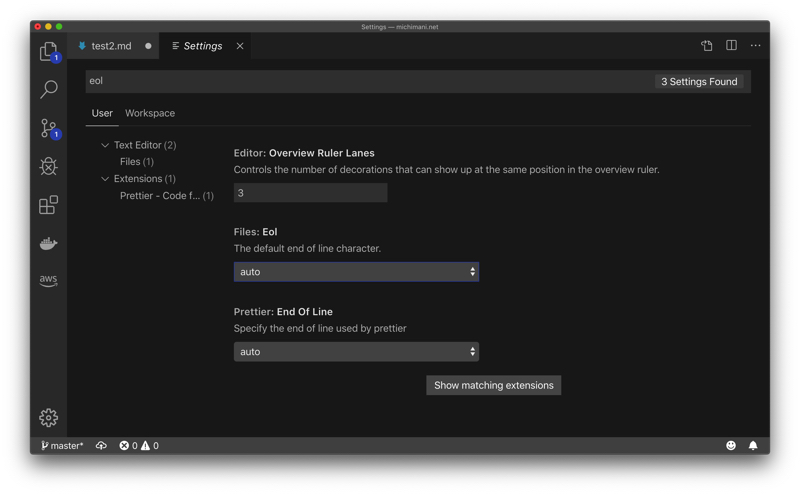This screenshot has height=494, width=800.
Task: Open the AWS explorer view
Action: coord(49,280)
